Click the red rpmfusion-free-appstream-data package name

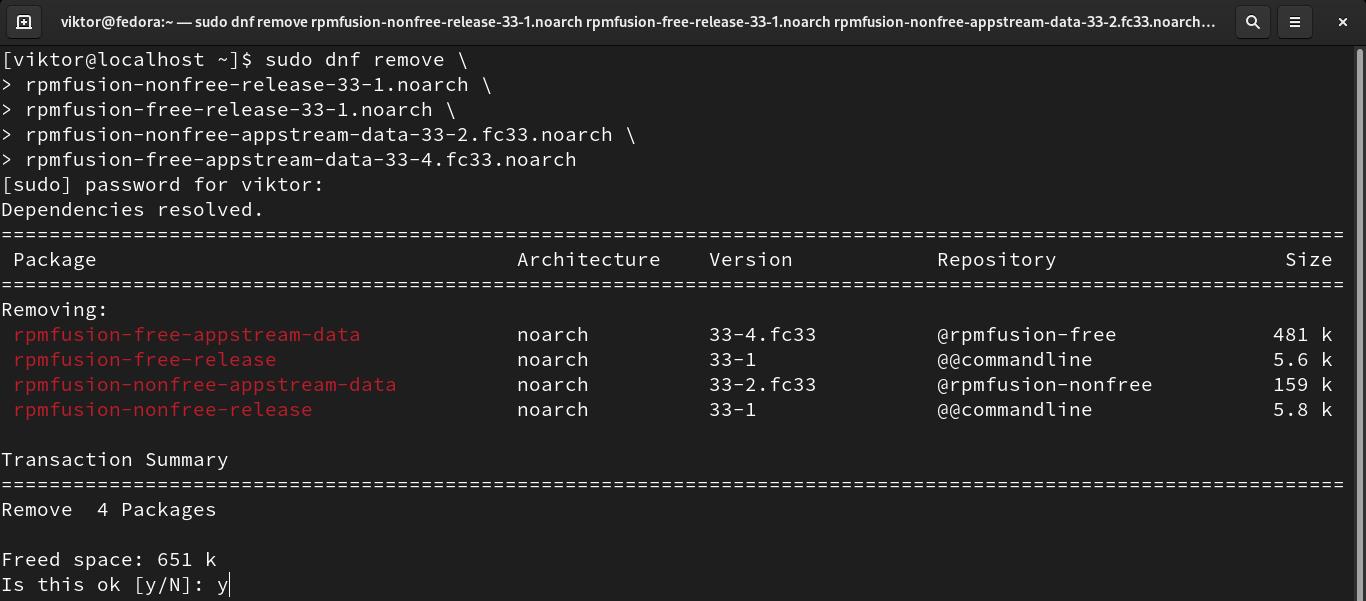click(x=187, y=335)
